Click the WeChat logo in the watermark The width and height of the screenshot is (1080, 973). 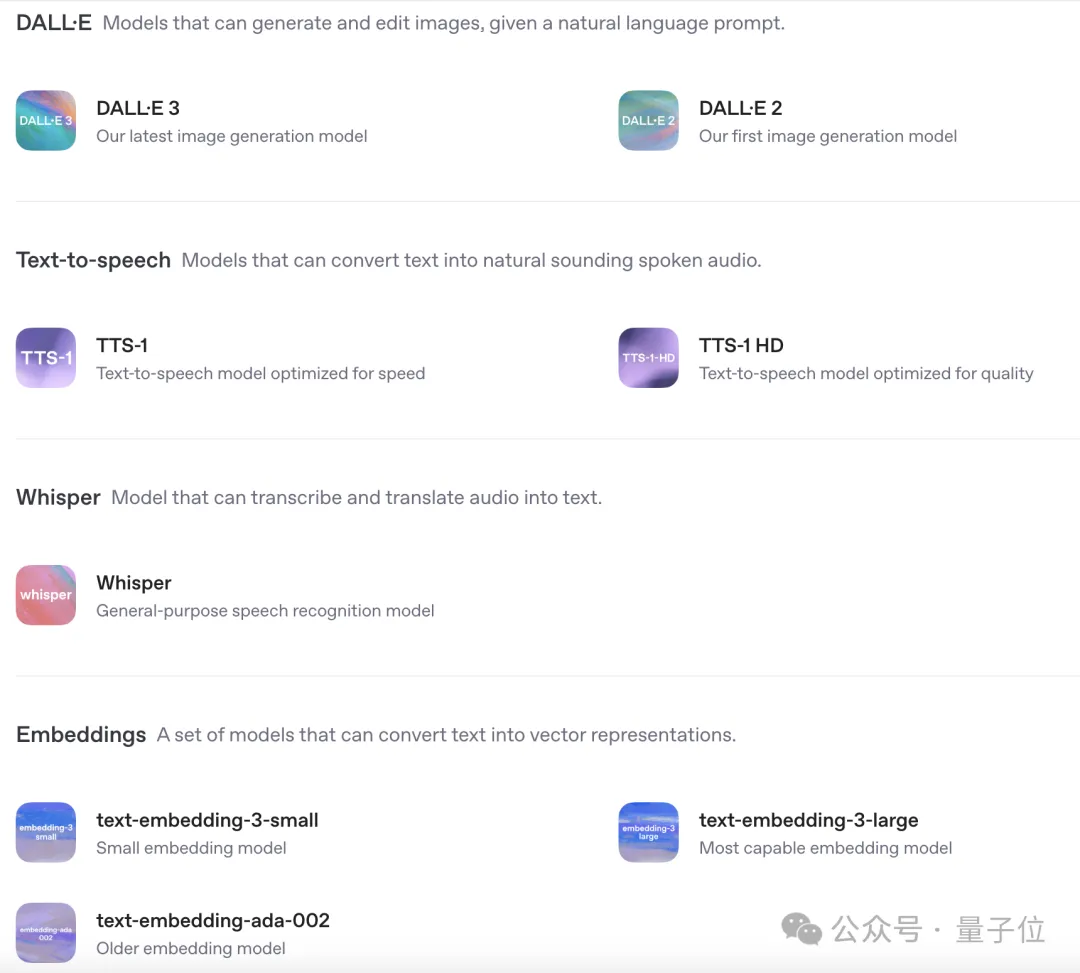click(802, 929)
